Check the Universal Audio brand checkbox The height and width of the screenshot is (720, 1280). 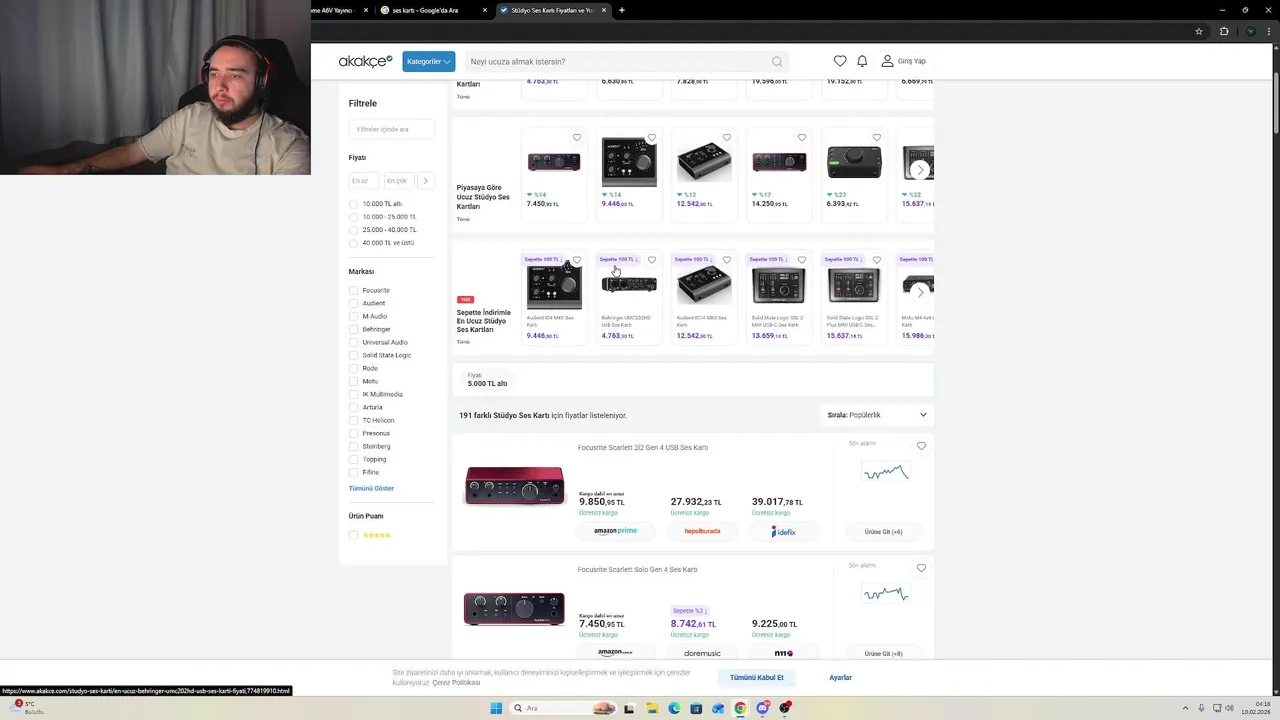point(353,342)
